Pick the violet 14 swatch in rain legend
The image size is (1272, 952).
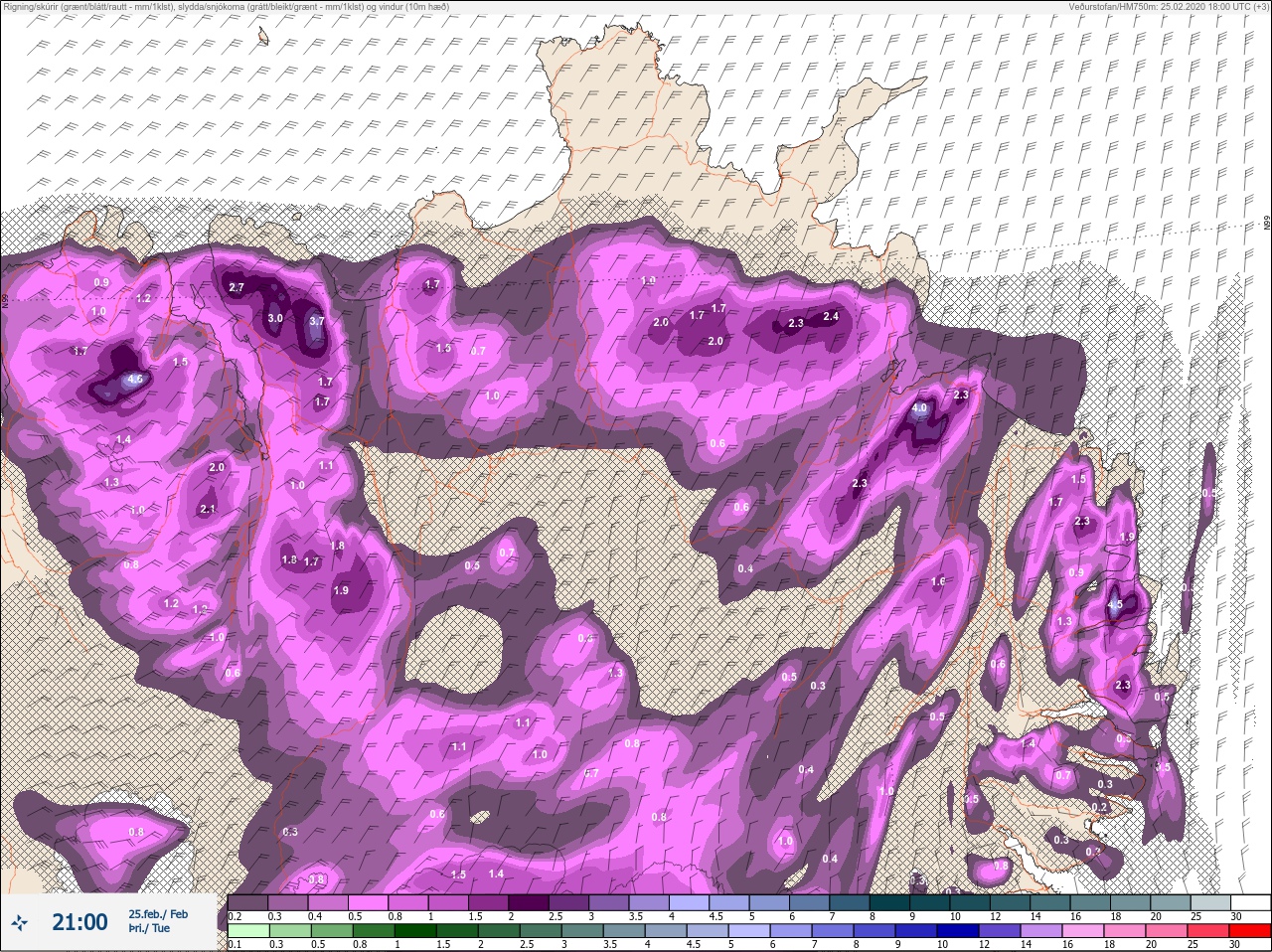tap(1040, 931)
